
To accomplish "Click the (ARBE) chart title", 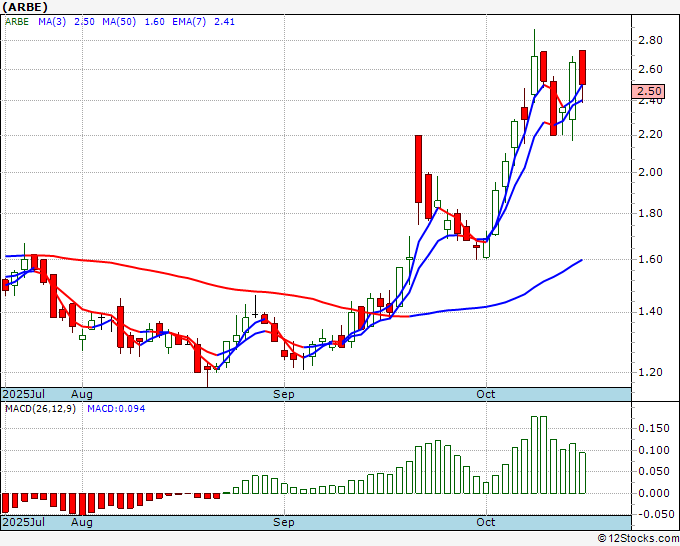I will click(x=25, y=7).
